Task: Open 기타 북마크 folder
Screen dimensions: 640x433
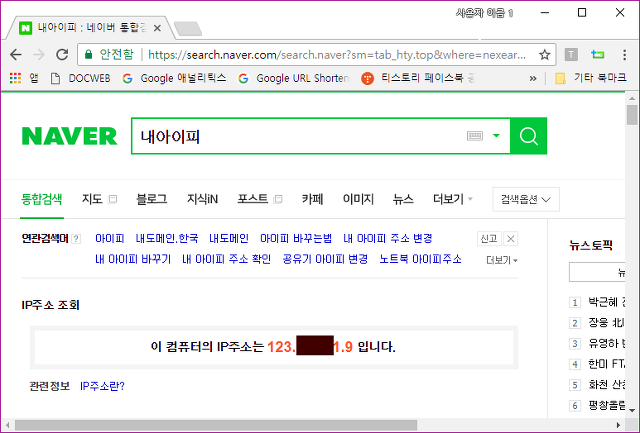Action: (x=591, y=78)
